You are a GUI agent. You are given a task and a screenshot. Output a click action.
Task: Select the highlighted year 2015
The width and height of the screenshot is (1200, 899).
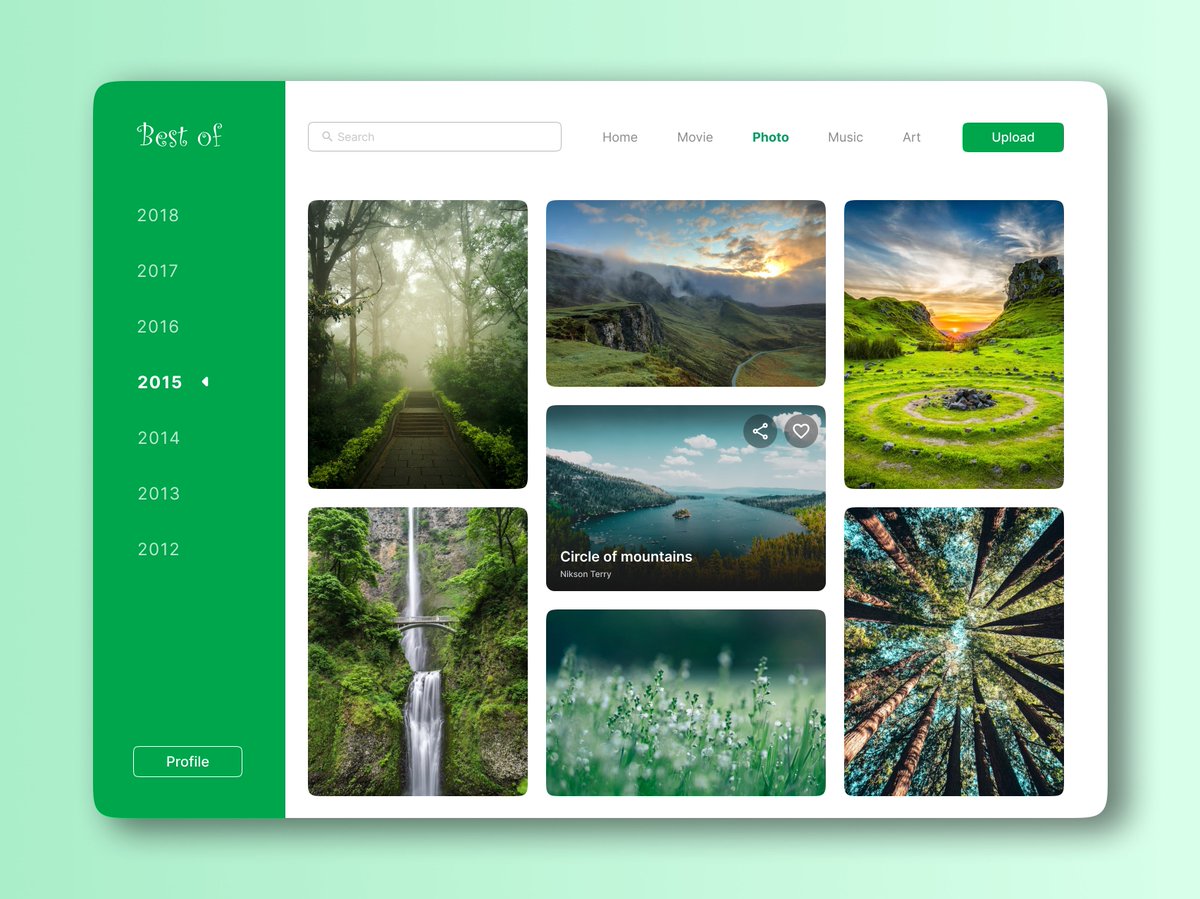coord(160,382)
